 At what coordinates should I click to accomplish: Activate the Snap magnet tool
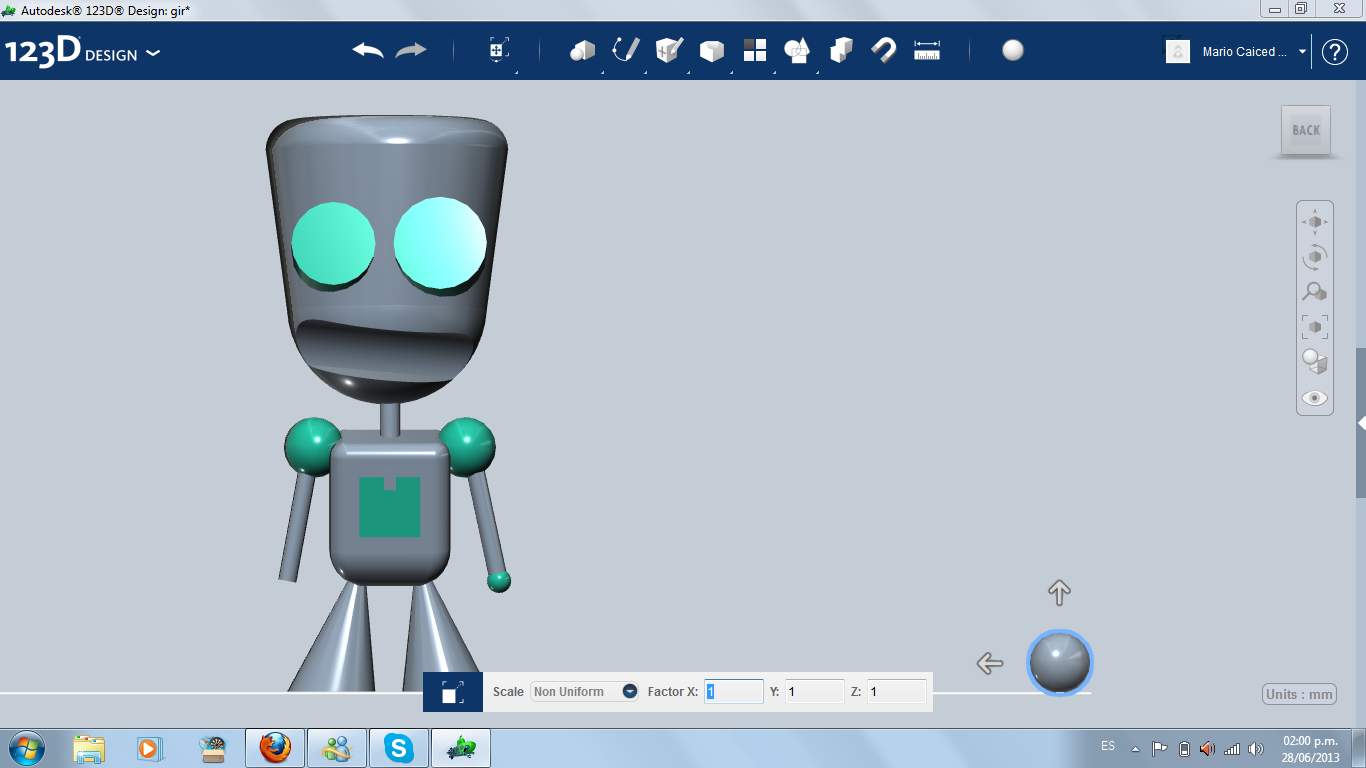(x=884, y=50)
